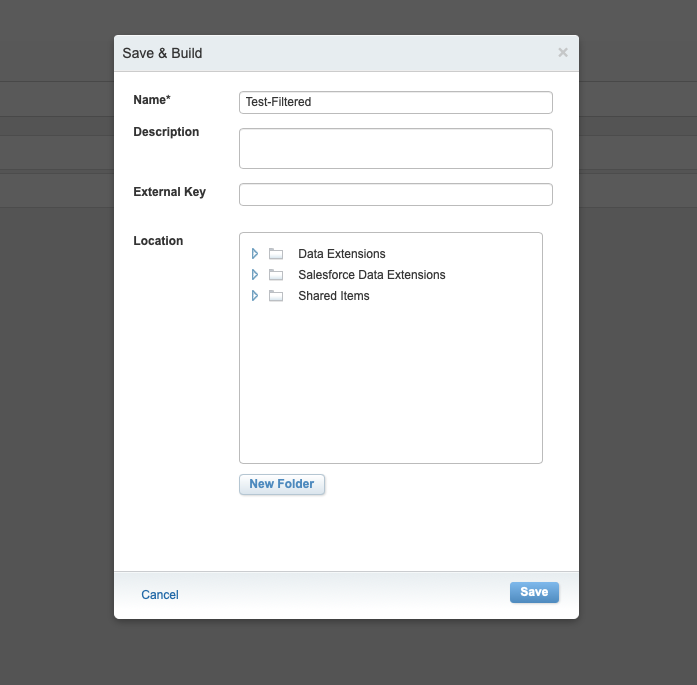Click the New Folder button
Image resolution: width=697 pixels, height=685 pixels.
click(282, 484)
